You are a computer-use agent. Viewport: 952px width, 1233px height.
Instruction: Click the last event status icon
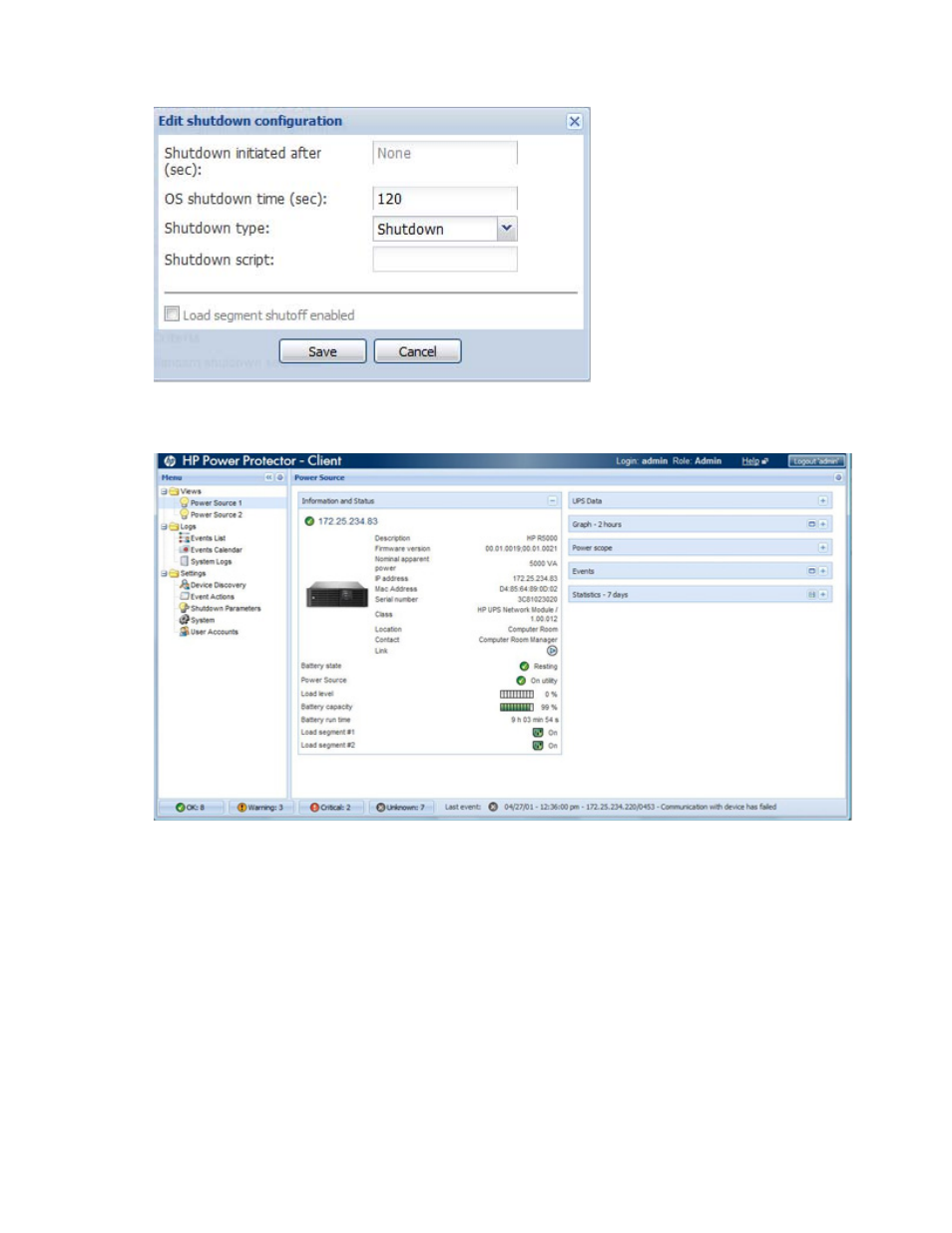pos(493,807)
